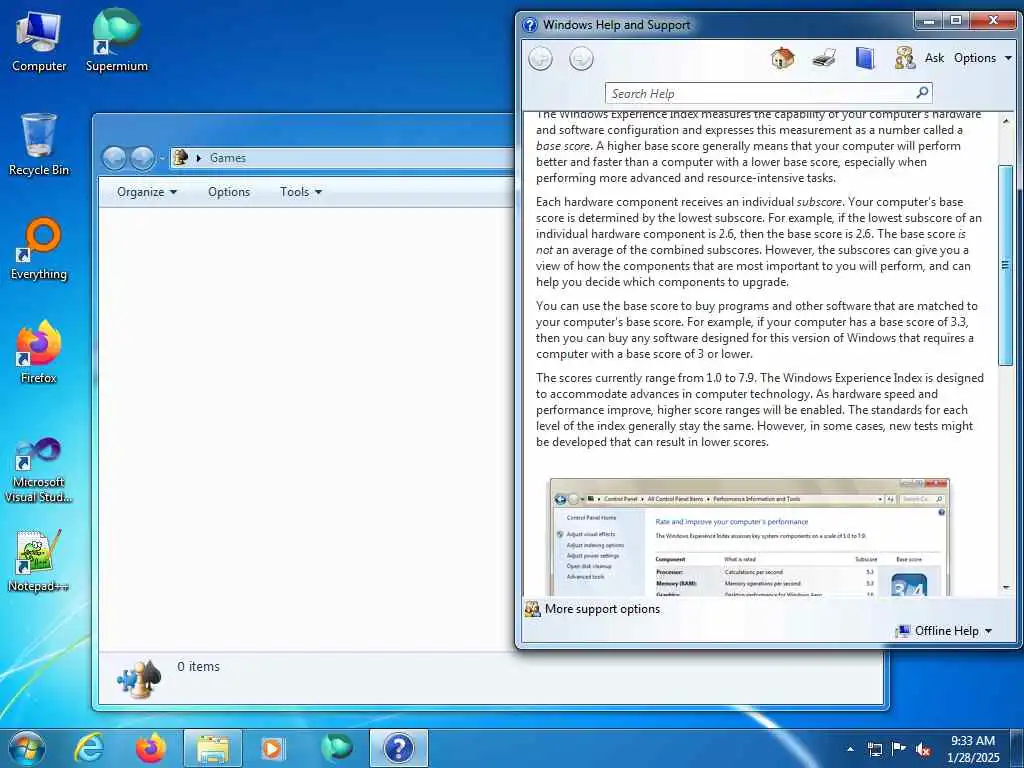Click the muted volume tray icon
The height and width of the screenshot is (768, 1024).
pyautogui.click(x=923, y=750)
